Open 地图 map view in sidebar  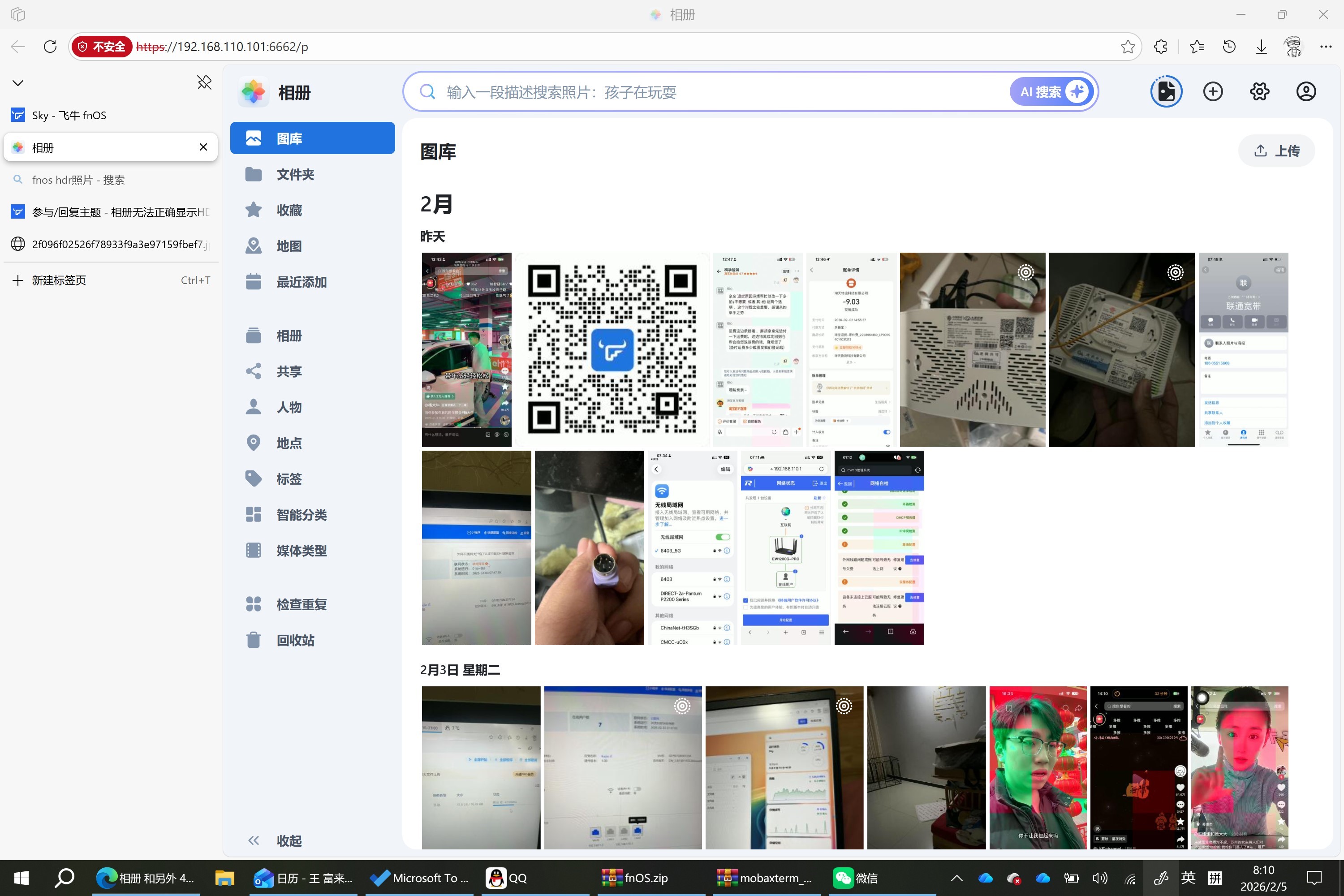tap(289, 246)
